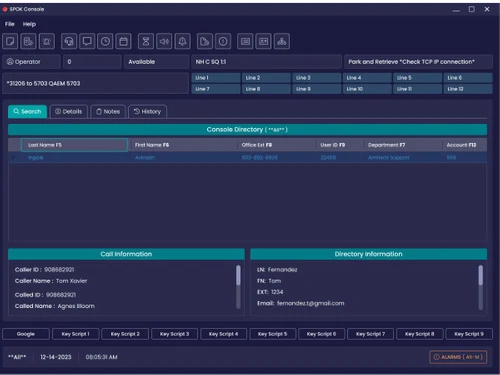Image resolution: width=500 pixels, height=375 pixels.
Task: Run Key Script 7
Action: point(370,334)
